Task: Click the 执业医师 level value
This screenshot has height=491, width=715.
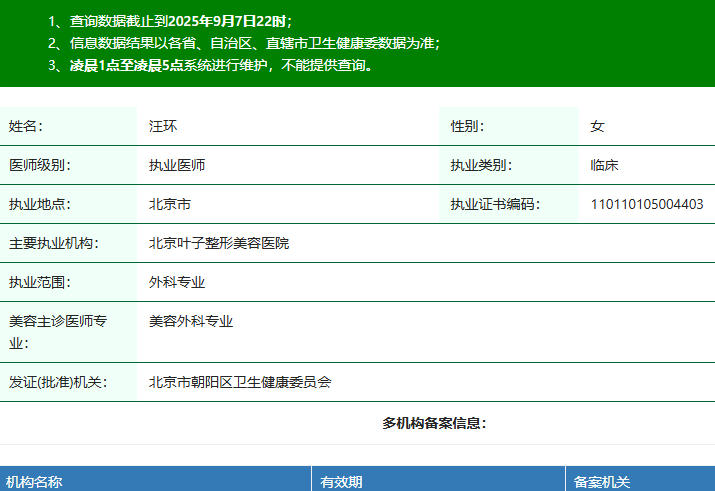Action: (x=177, y=165)
